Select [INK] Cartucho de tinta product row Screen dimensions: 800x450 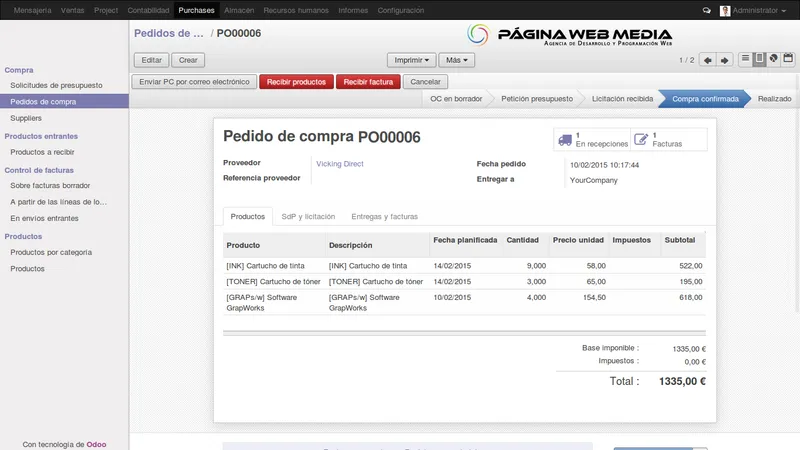click(464, 266)
